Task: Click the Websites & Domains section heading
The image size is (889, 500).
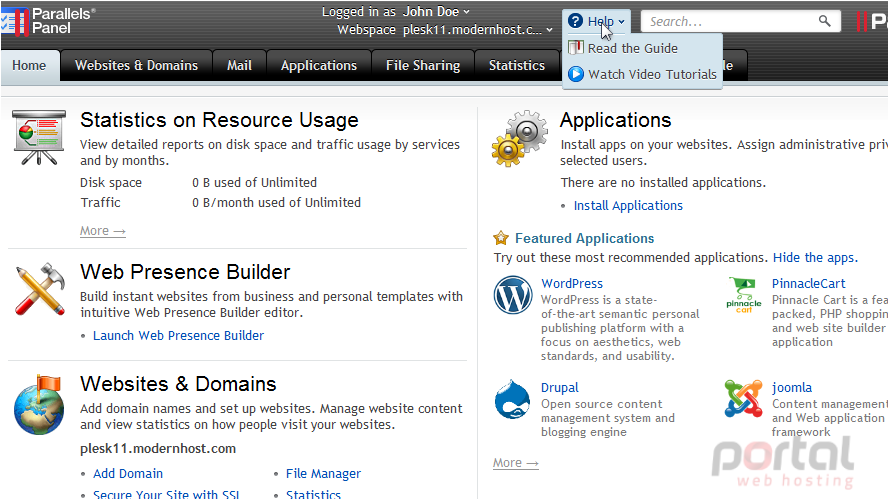Action: coord(179,384)
